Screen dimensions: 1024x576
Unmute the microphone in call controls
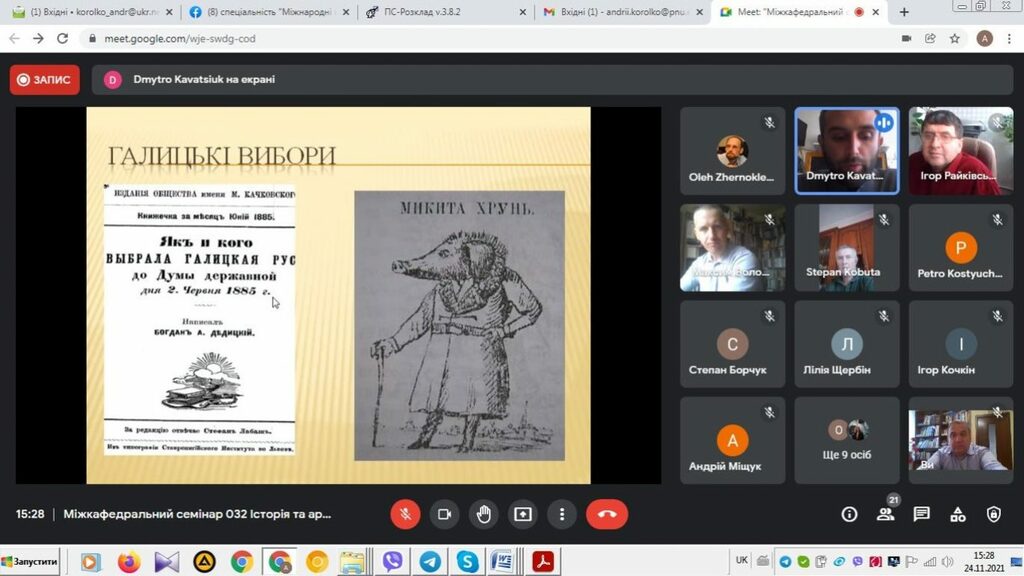[405, 514]
